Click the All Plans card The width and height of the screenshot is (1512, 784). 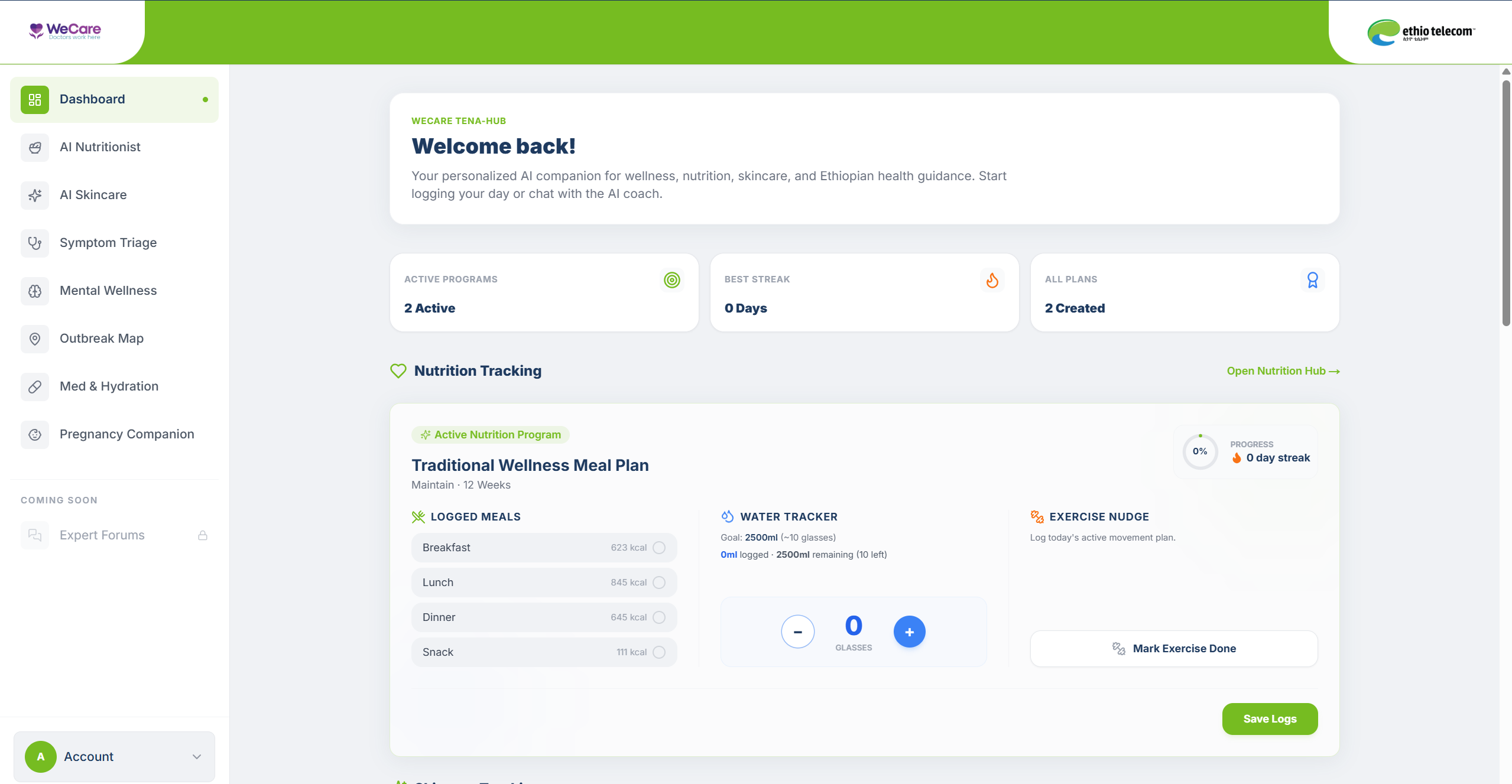pos(1185,292)
